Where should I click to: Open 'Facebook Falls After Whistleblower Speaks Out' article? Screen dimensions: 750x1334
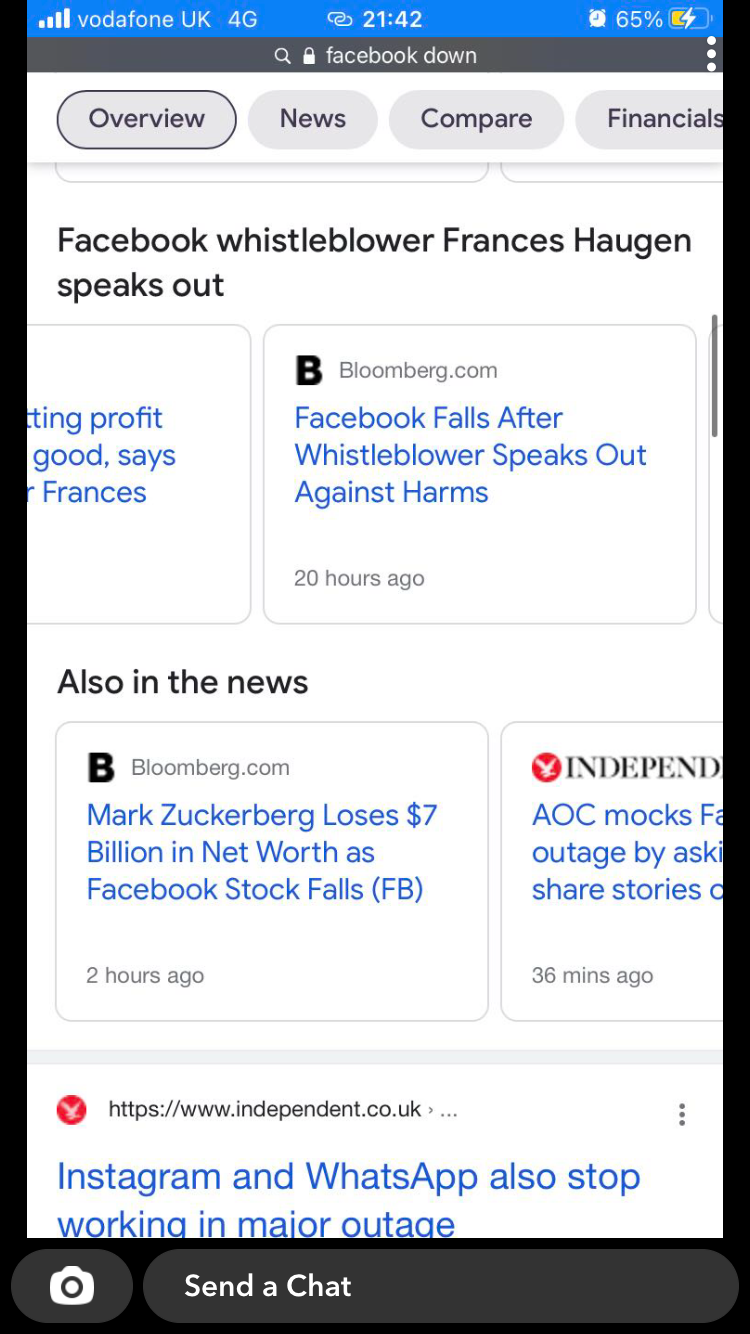coord(470,455)
